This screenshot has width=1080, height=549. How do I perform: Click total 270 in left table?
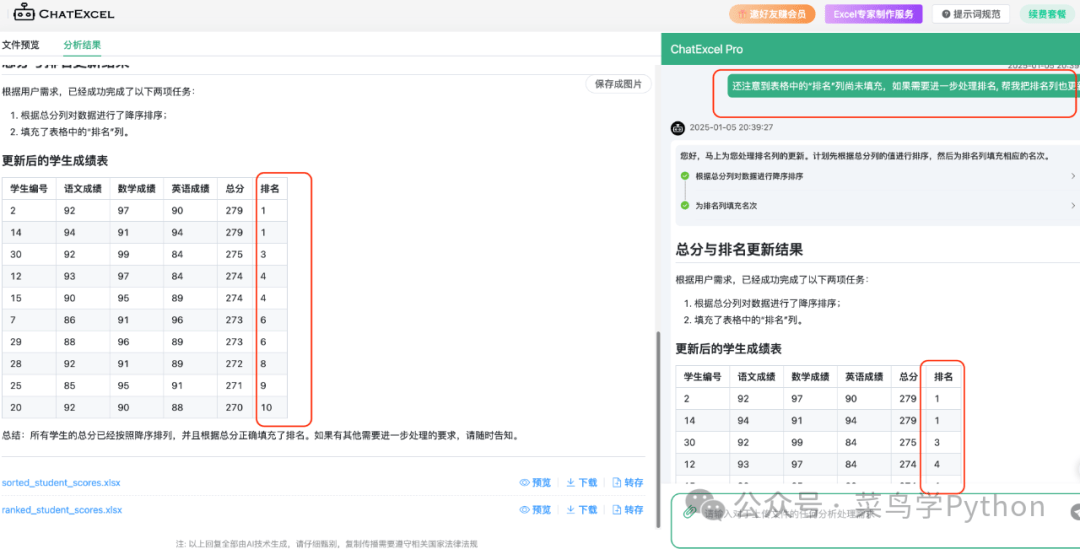click(x=234, y=408)
